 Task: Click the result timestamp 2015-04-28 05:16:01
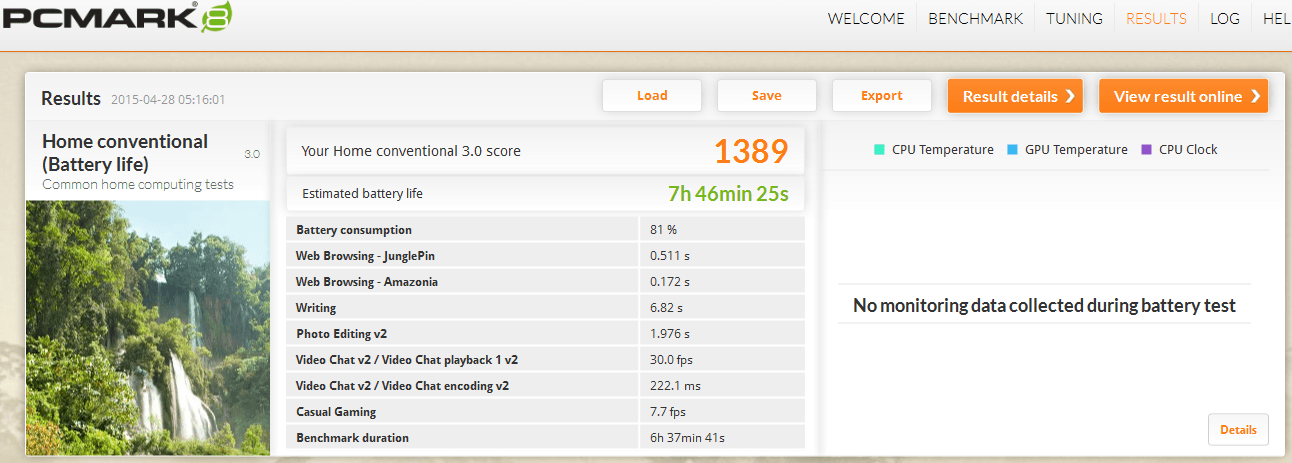click(x=167, y=99)
